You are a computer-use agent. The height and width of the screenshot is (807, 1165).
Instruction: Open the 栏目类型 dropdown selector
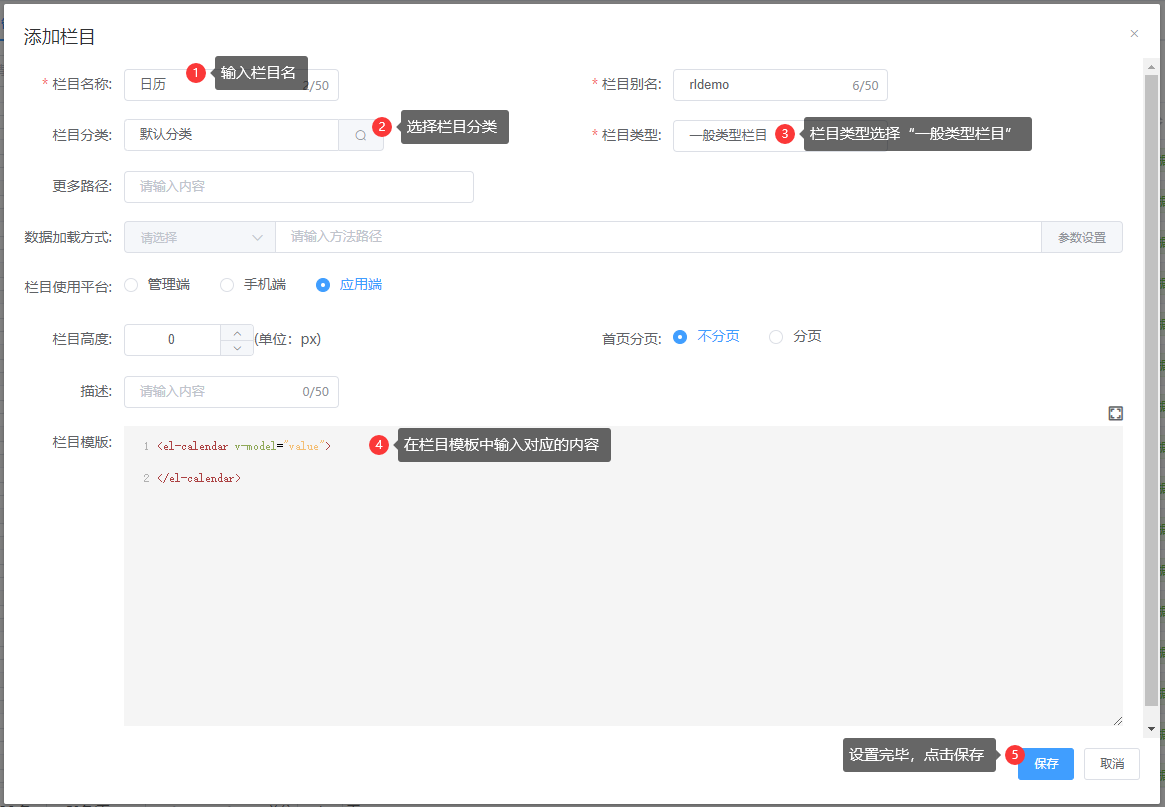728,136
